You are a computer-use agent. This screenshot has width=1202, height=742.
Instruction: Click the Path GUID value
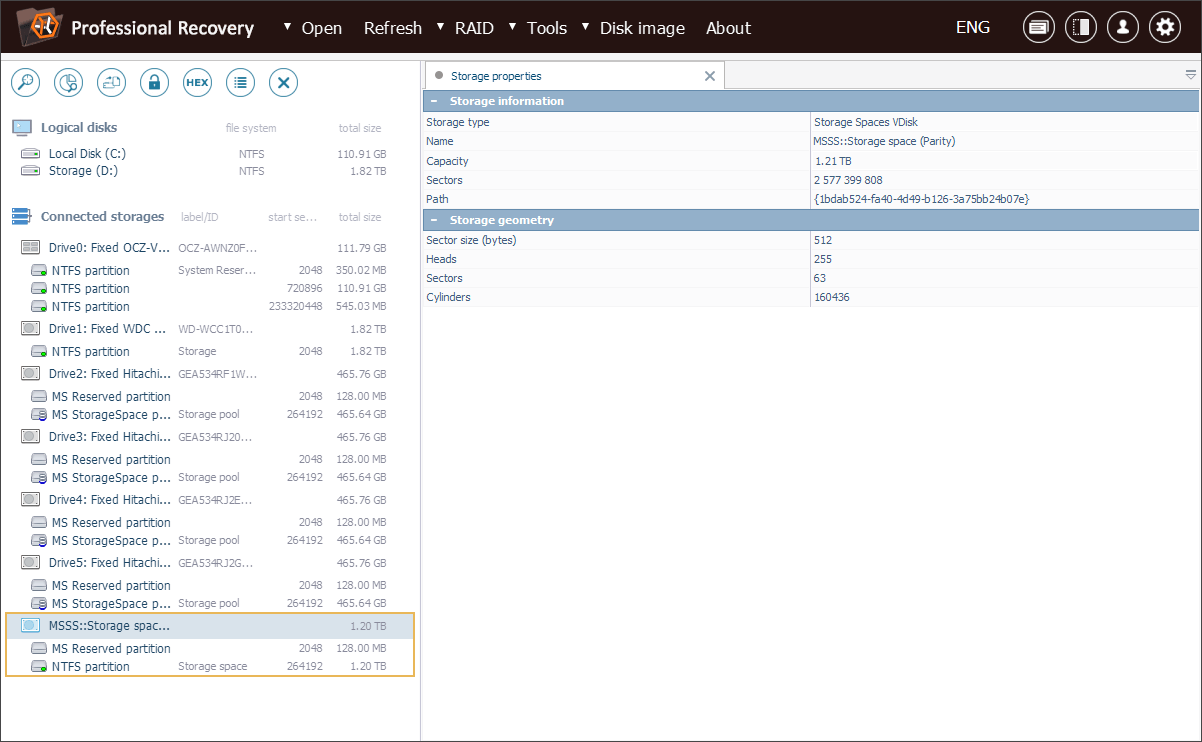click(922, 199)
